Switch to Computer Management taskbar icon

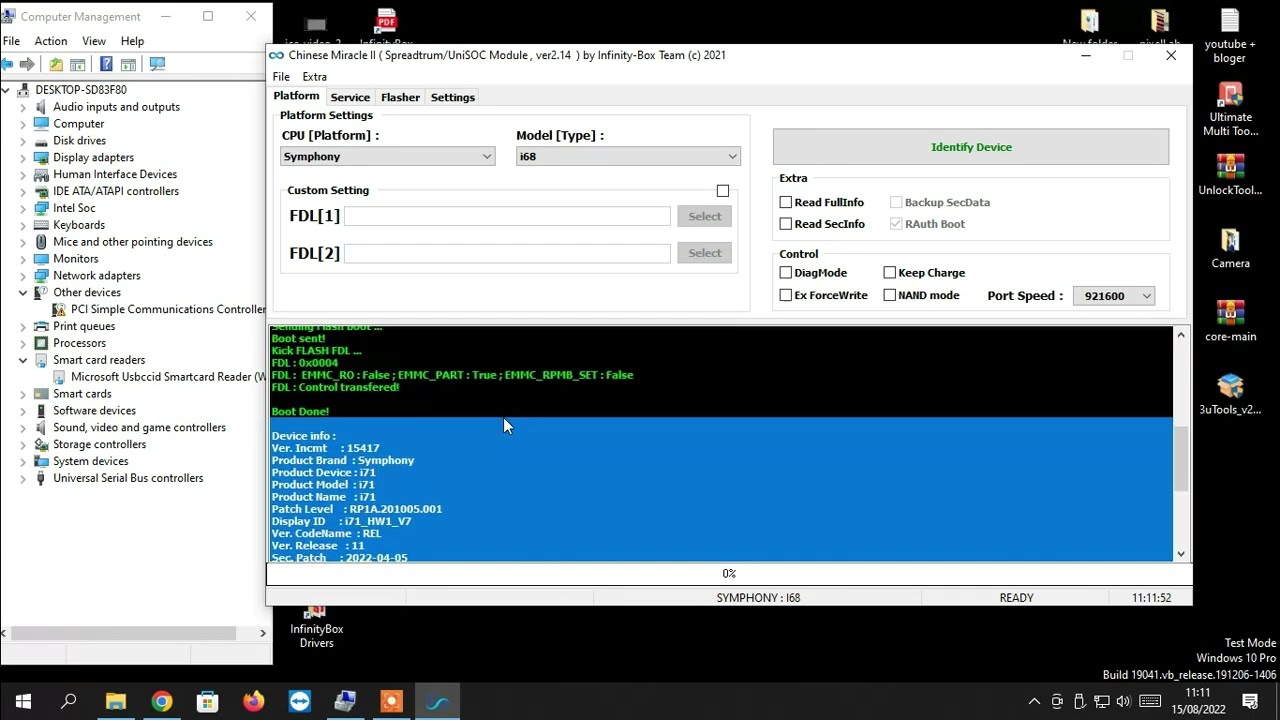point(346,702)
